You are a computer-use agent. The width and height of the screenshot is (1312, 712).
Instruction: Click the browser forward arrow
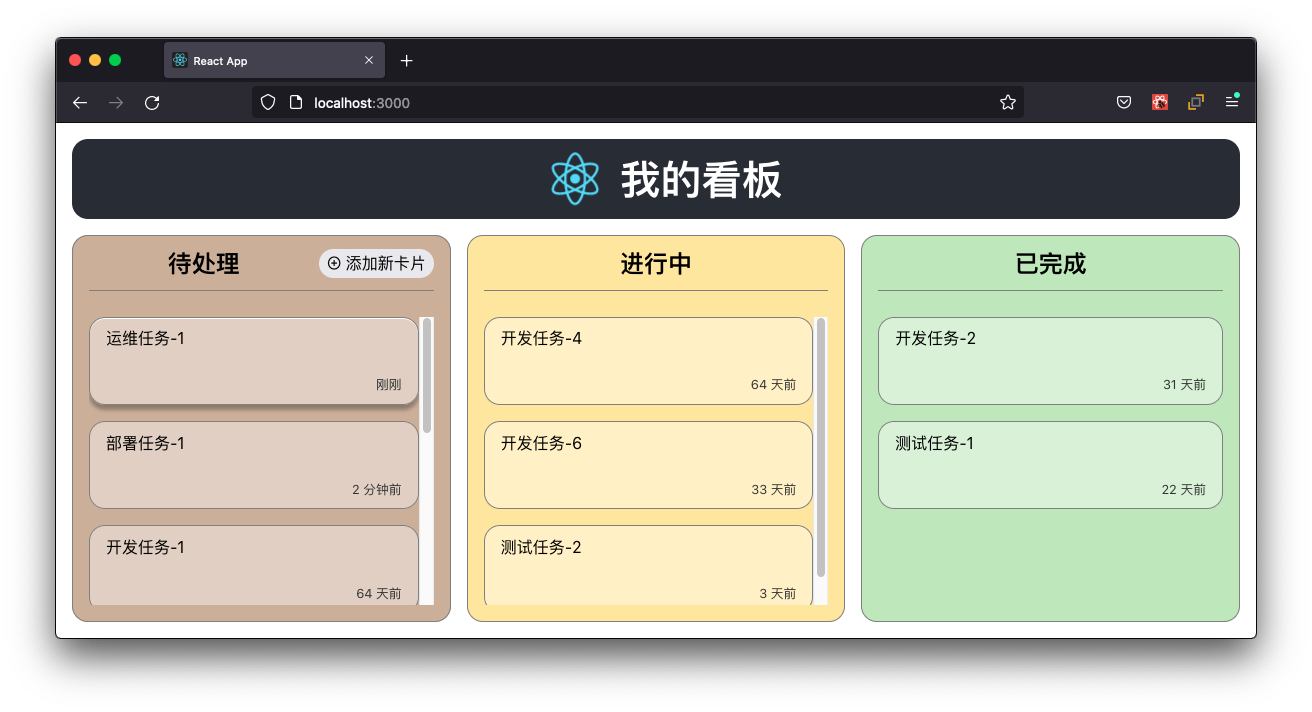[x=116, y=102]
